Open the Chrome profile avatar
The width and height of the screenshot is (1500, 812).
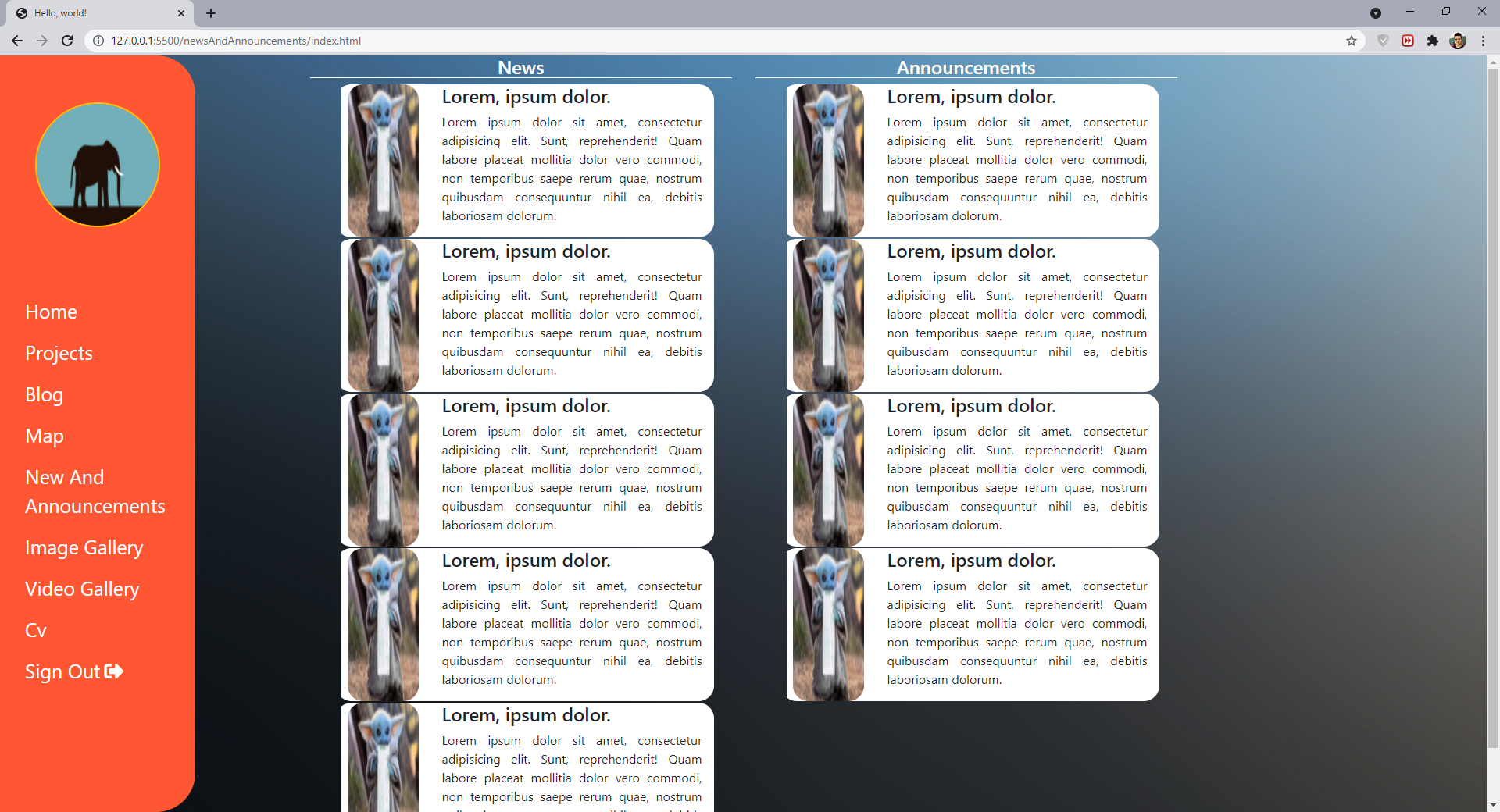click(x=1458, y=41)
